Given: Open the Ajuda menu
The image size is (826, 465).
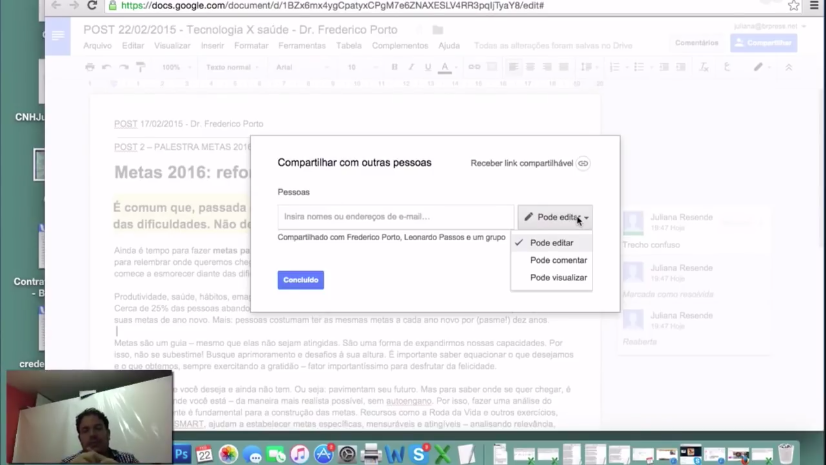Looking at the screenshot, I should click(449, 46).
